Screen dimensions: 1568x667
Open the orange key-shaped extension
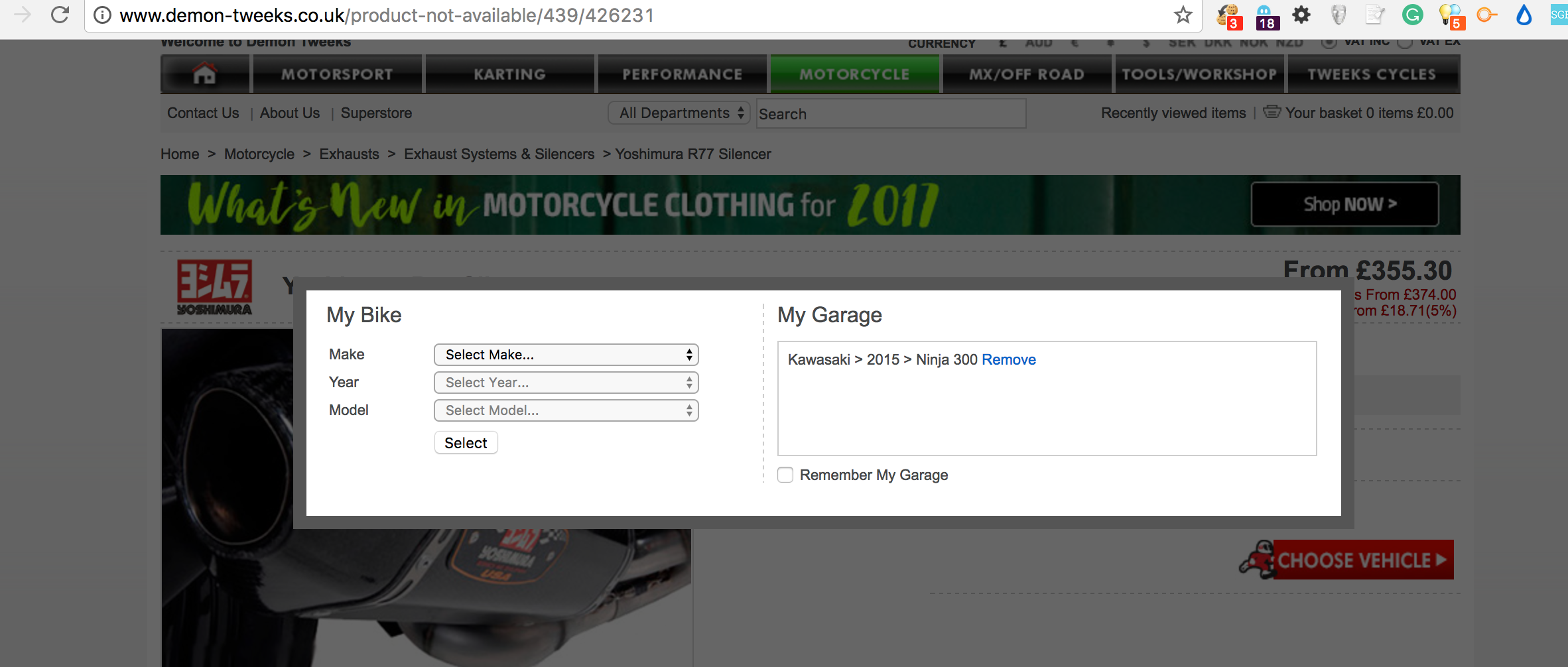pos(1487,15)
